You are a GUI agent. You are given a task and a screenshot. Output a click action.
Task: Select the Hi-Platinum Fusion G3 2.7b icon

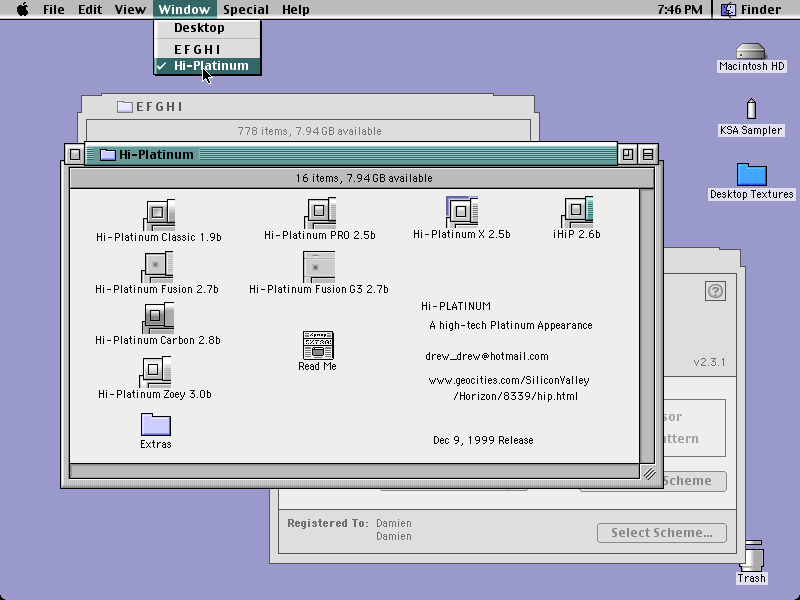click(x=319, y=267)
